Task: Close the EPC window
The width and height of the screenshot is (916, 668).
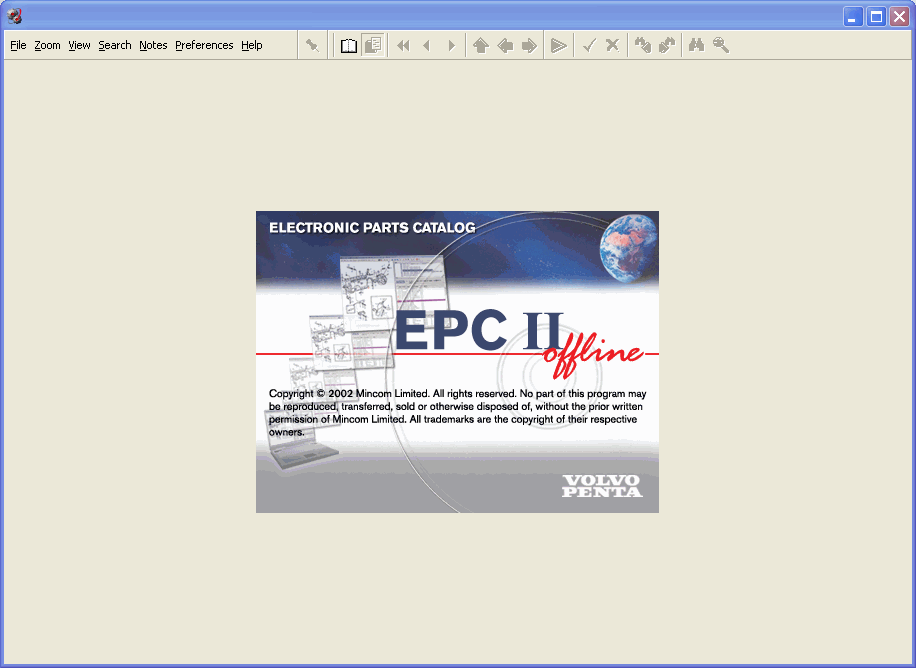Action: (x=900, y=17)
